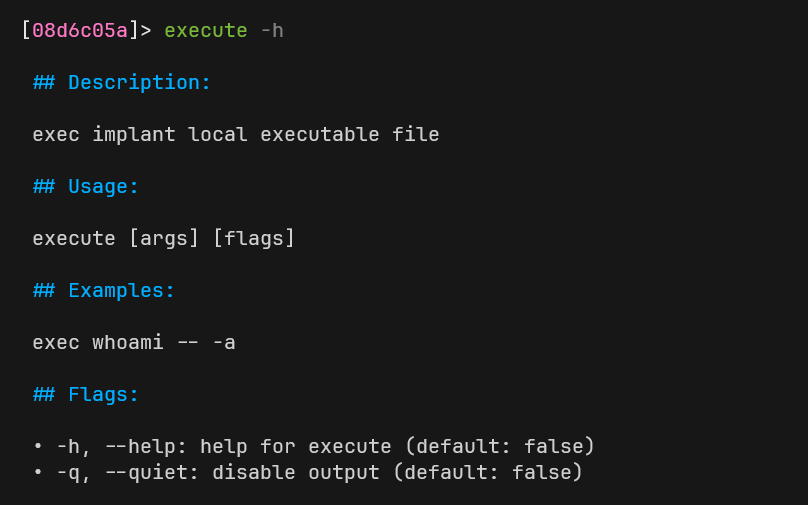Click the session ID 08d6c05a in prompt

click(80, 31)
